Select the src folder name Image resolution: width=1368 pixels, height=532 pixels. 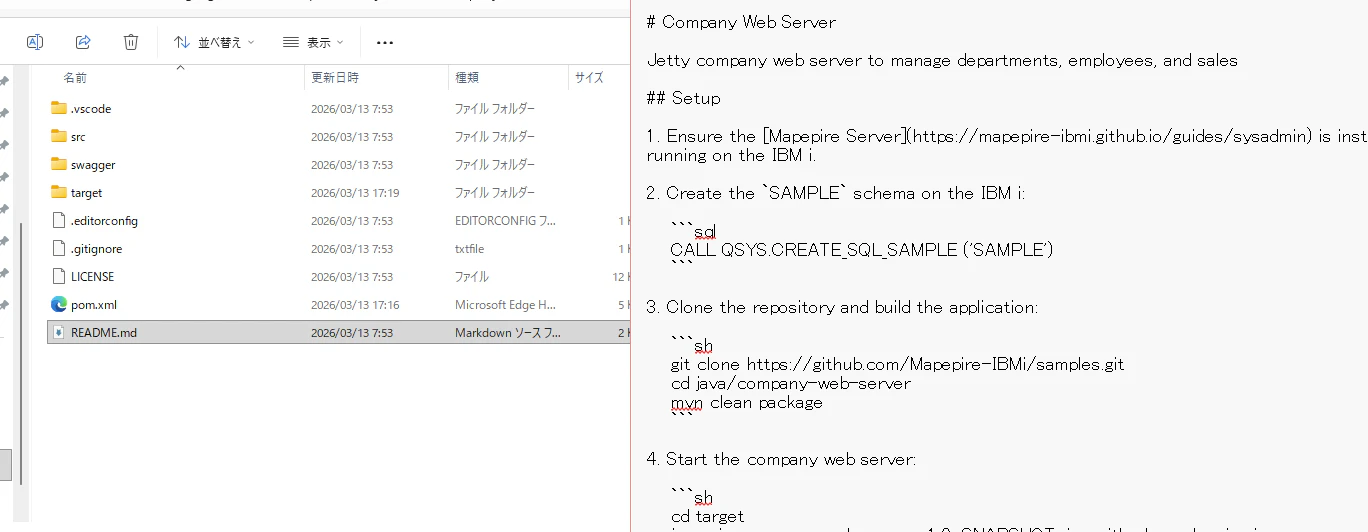(x=78, y=137)
